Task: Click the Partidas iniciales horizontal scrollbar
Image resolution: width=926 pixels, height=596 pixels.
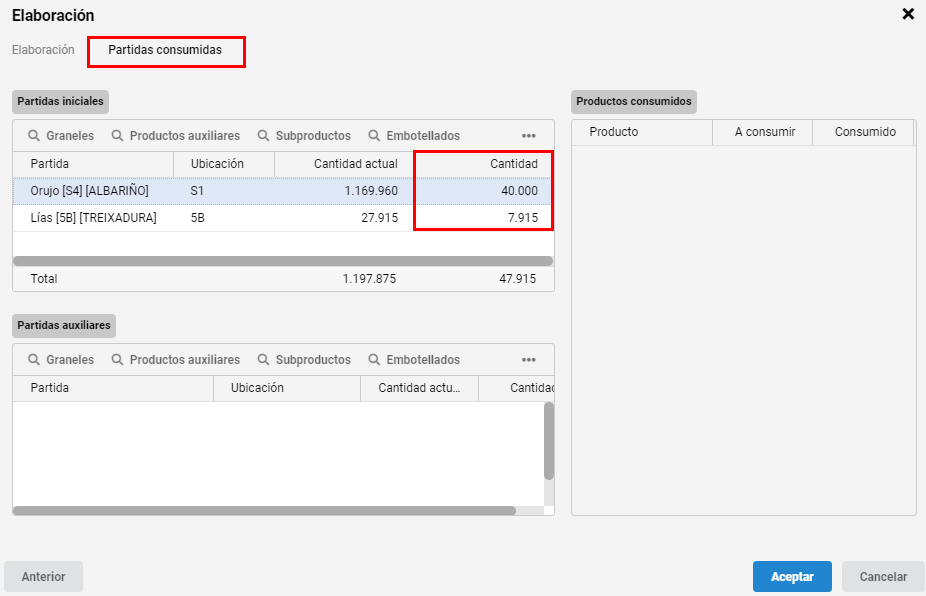Action: [x=283, y=261]
